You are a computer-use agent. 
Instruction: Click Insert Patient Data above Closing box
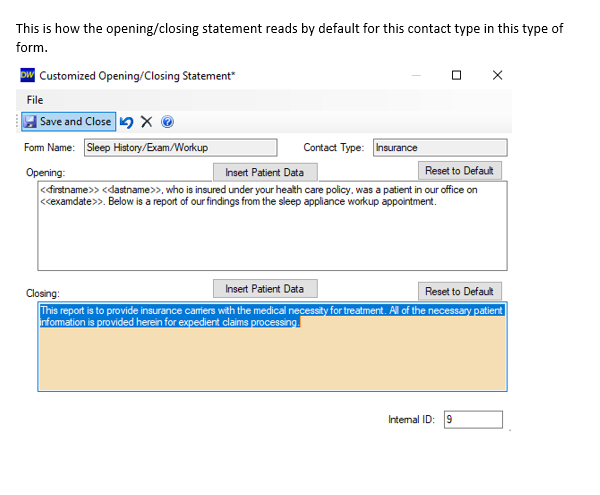tap(265, 288)
